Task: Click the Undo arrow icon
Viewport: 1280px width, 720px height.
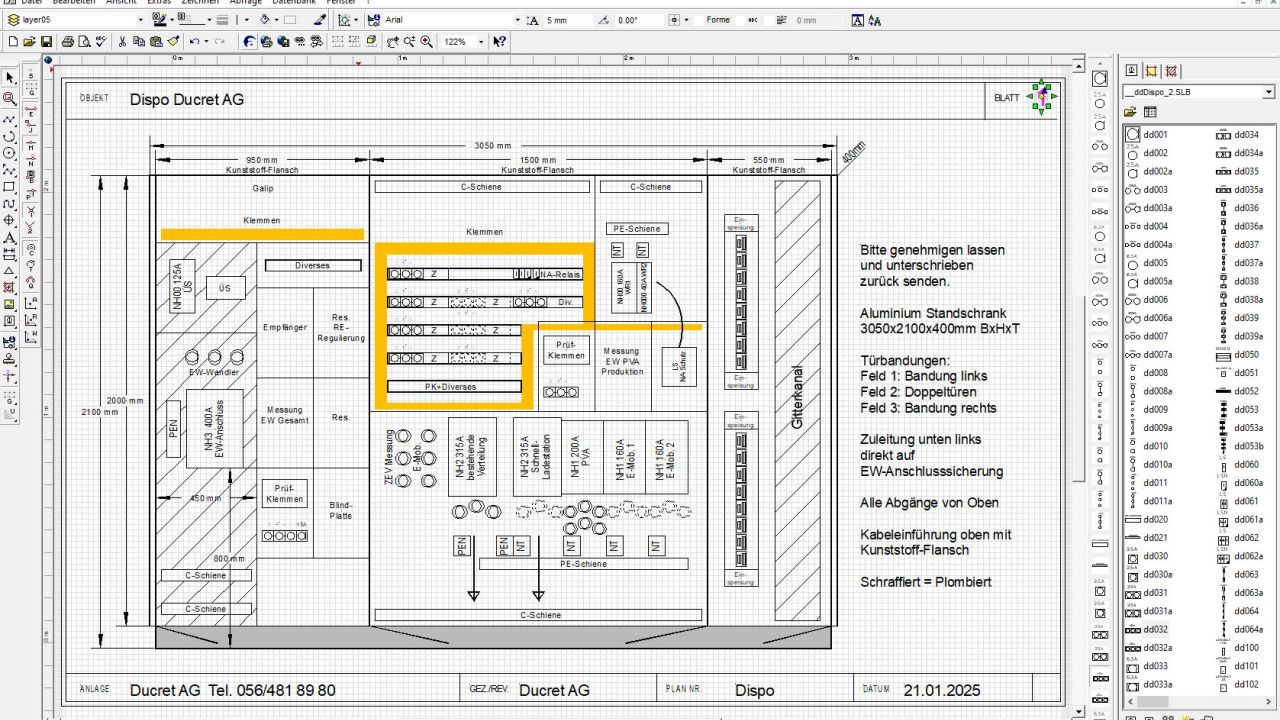Action: (194, 42)
